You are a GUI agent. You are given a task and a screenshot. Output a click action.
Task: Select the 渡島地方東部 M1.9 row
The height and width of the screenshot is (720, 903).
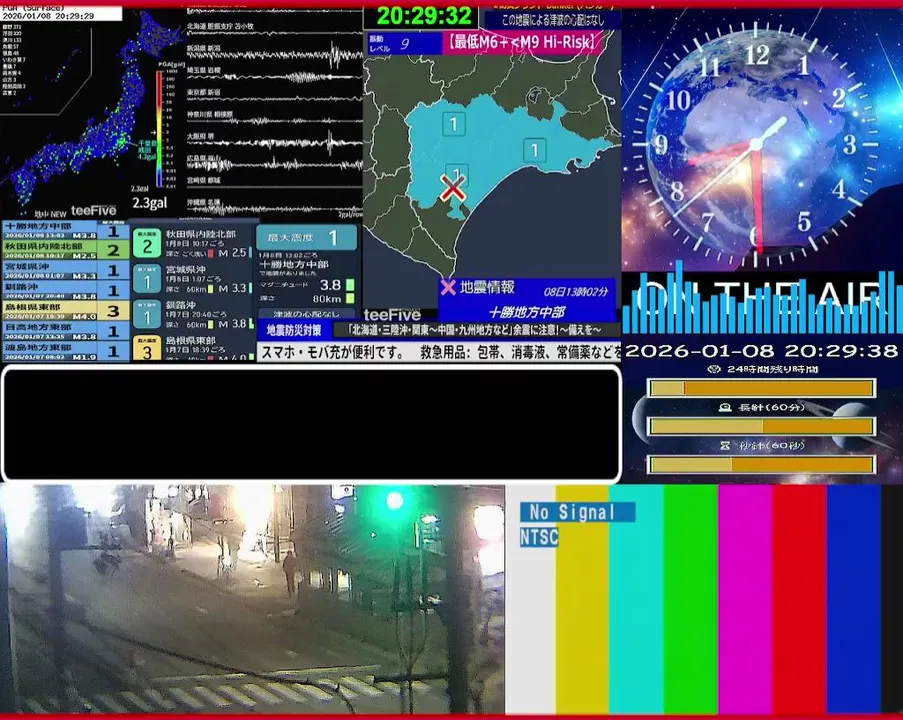65,351
